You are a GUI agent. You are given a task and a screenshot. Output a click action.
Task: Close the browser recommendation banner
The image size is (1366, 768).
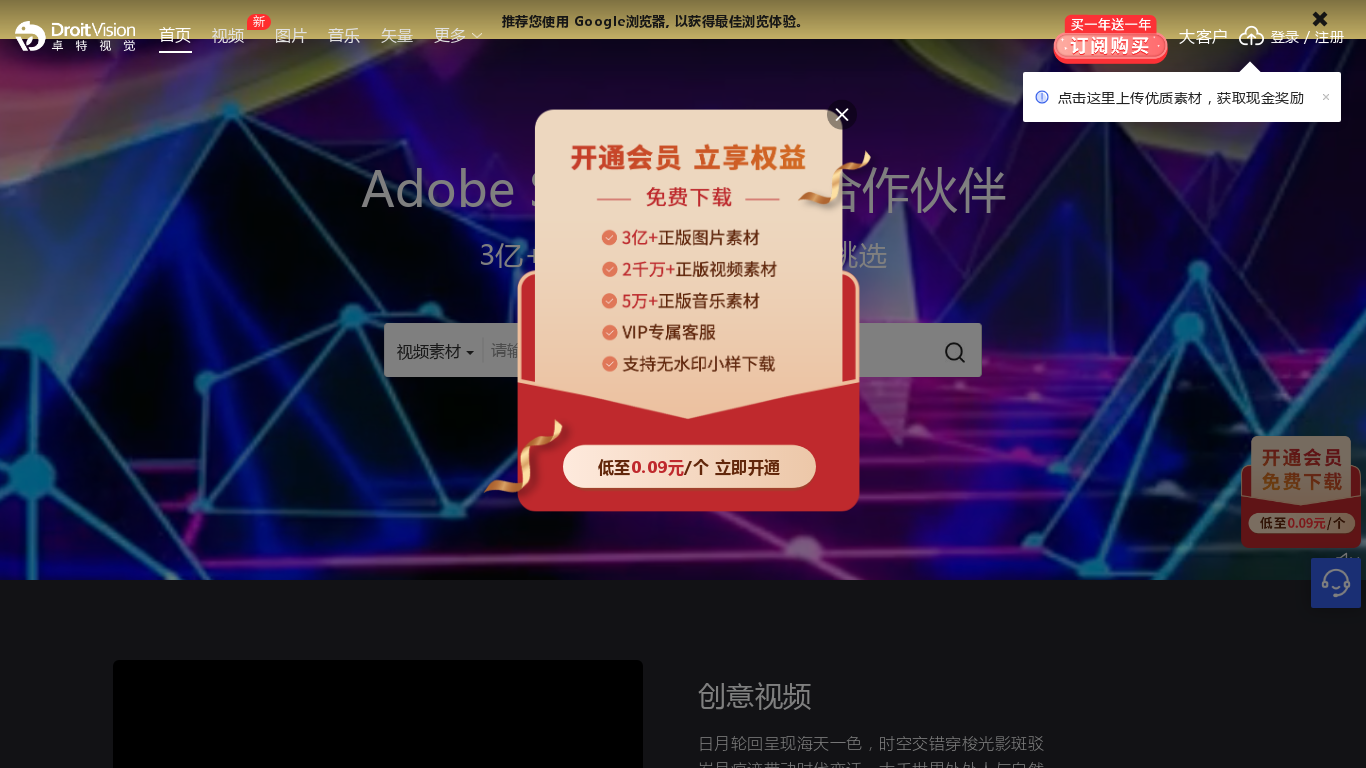tap(1320, 18)
